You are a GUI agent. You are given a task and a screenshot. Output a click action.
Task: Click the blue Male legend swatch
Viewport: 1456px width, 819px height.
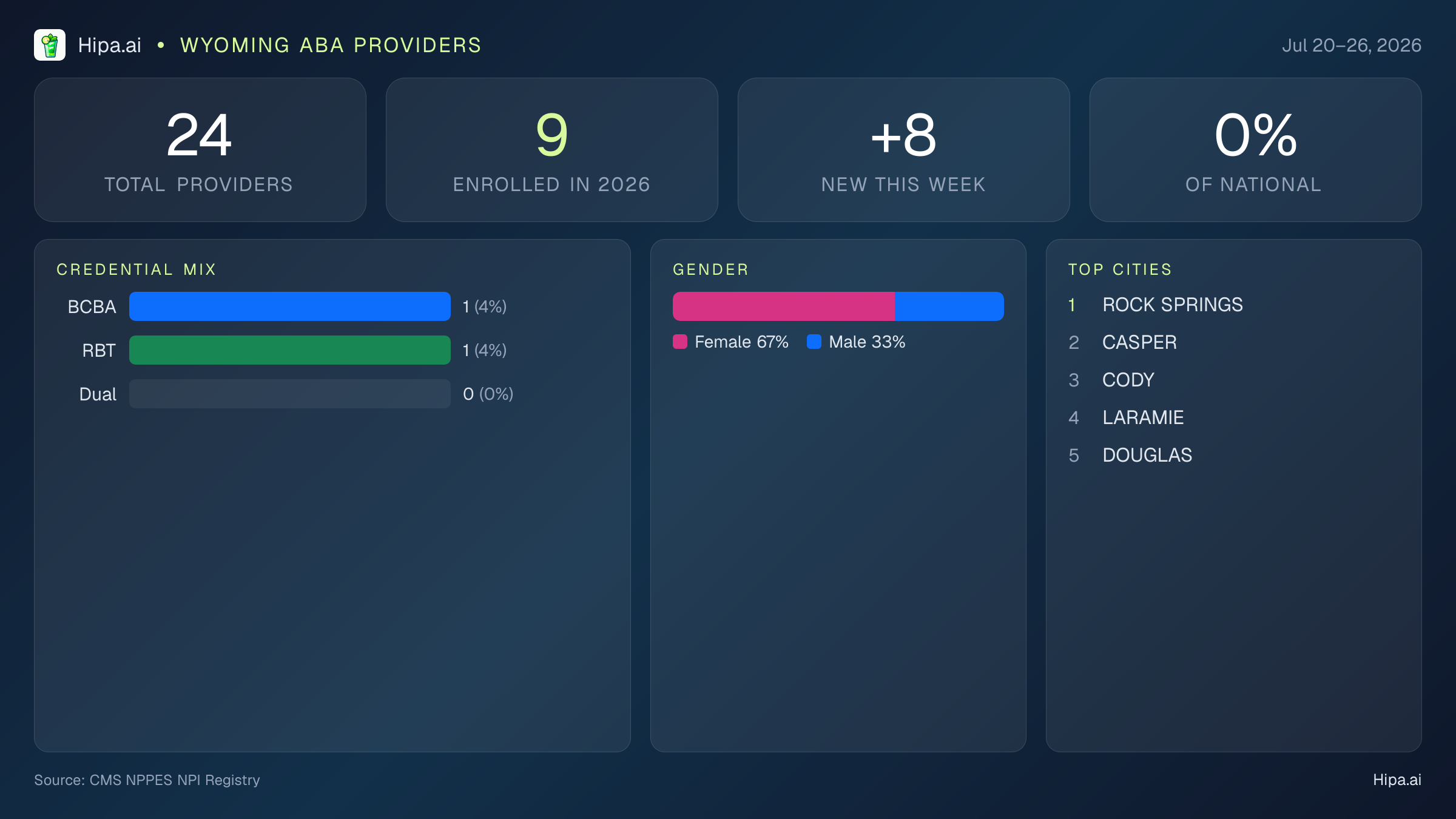click(x=814, y=342)
